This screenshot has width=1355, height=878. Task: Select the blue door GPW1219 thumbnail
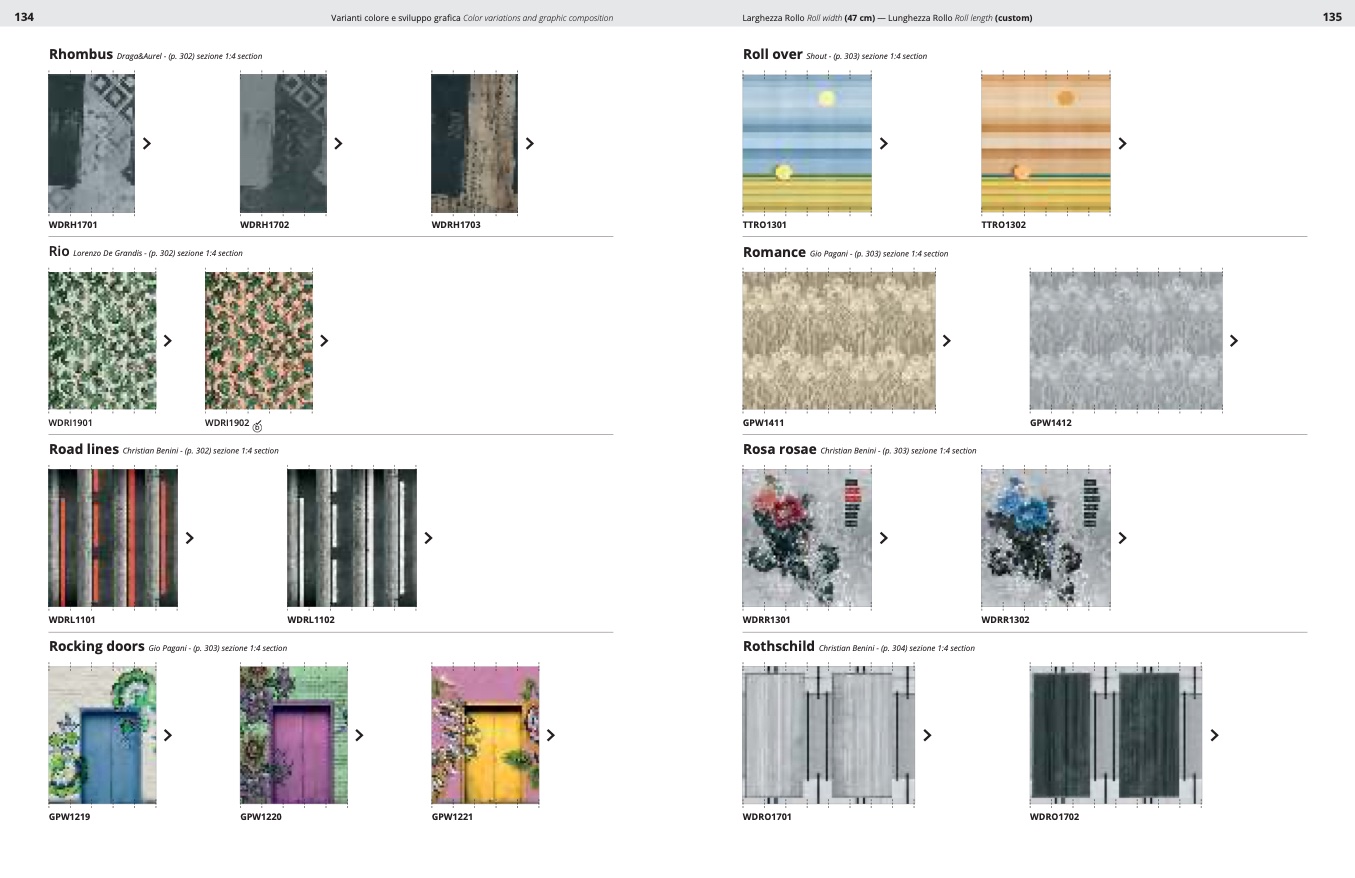pyautogui.click(x=102, y=735)
